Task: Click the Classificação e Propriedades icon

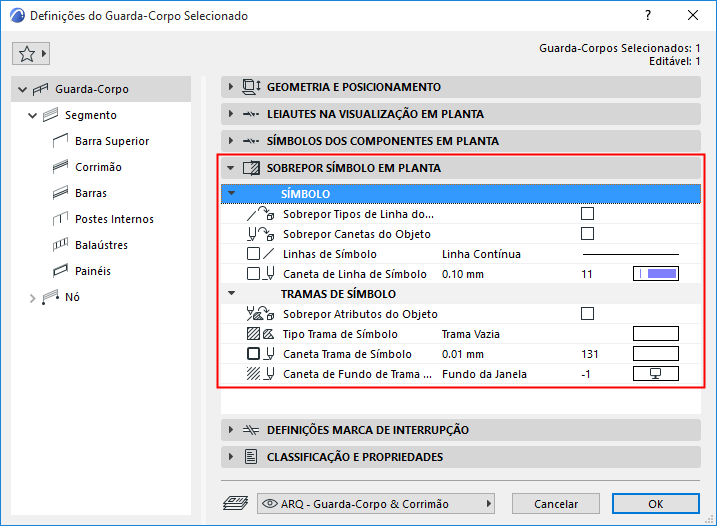Action: [x=251, y=457]
